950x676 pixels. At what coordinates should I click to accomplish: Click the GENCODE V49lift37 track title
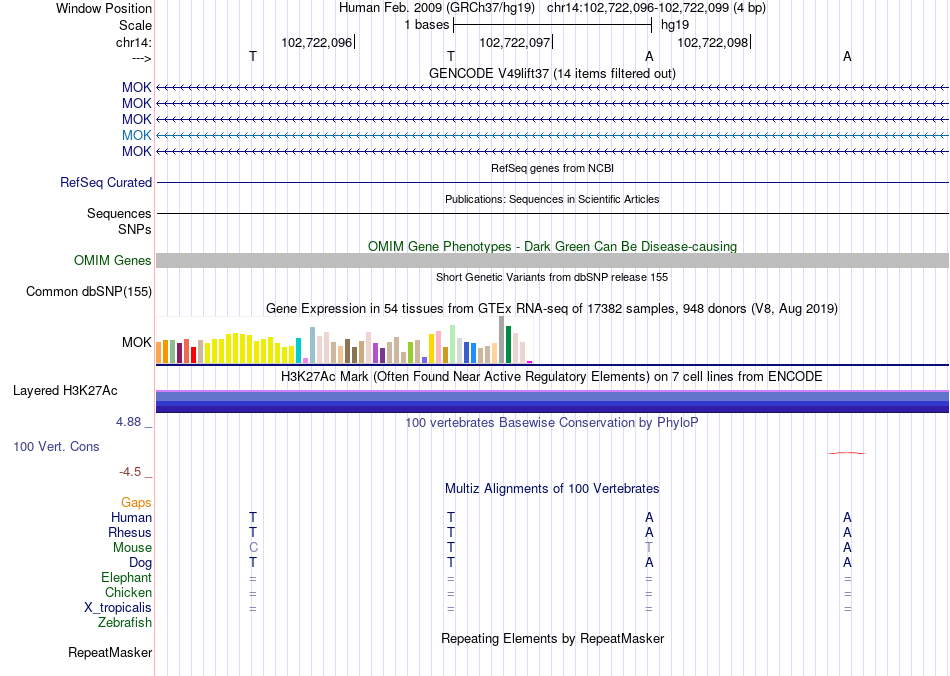click(552, 73)
